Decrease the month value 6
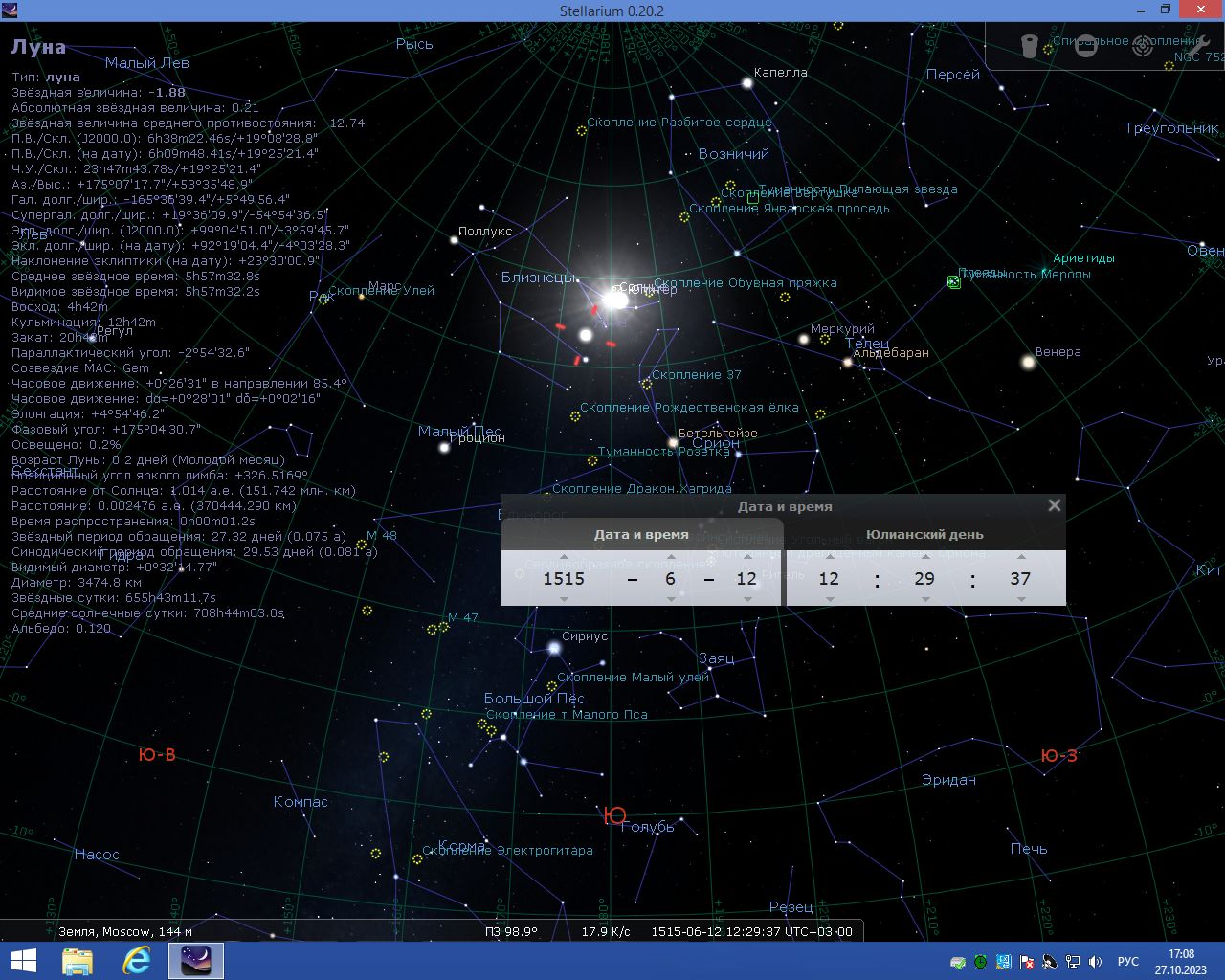 (671, 599)
